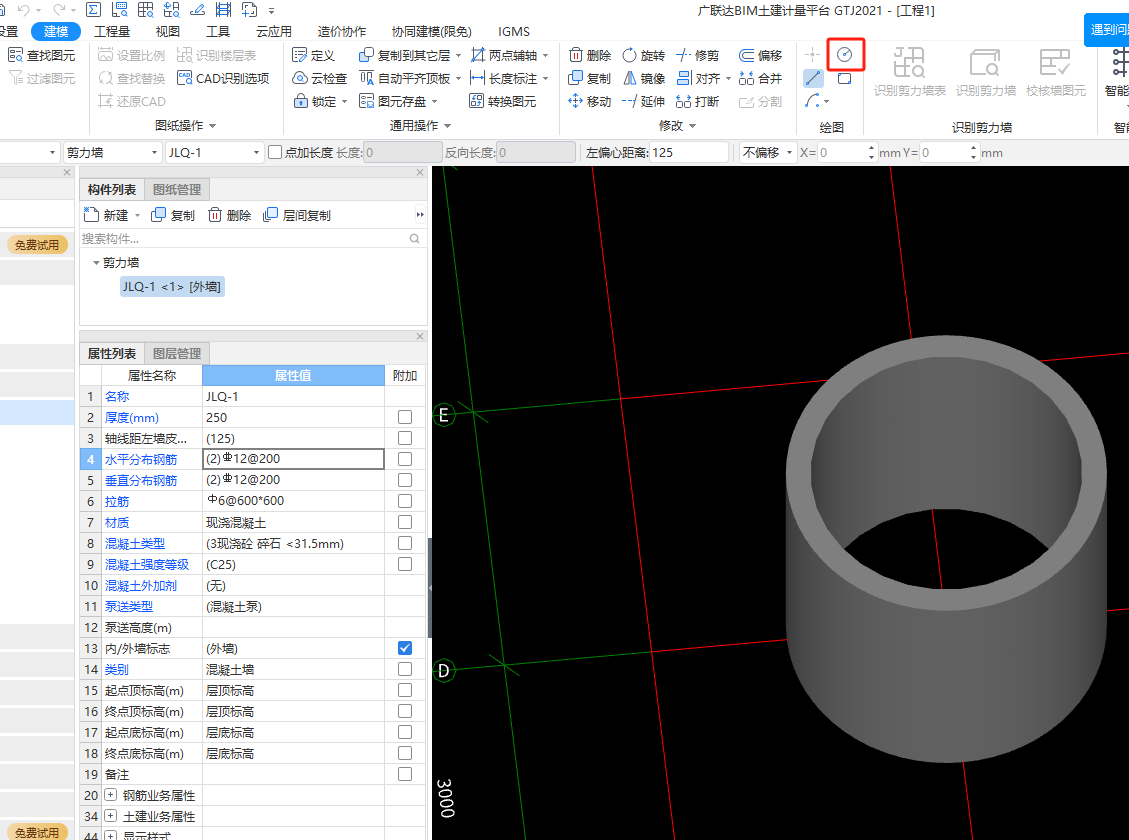Image resolution: width=1129 pixels, height=840 pixels.
Task: Switch to the 图层管理 tab
Action: click(x=177, y=353)
